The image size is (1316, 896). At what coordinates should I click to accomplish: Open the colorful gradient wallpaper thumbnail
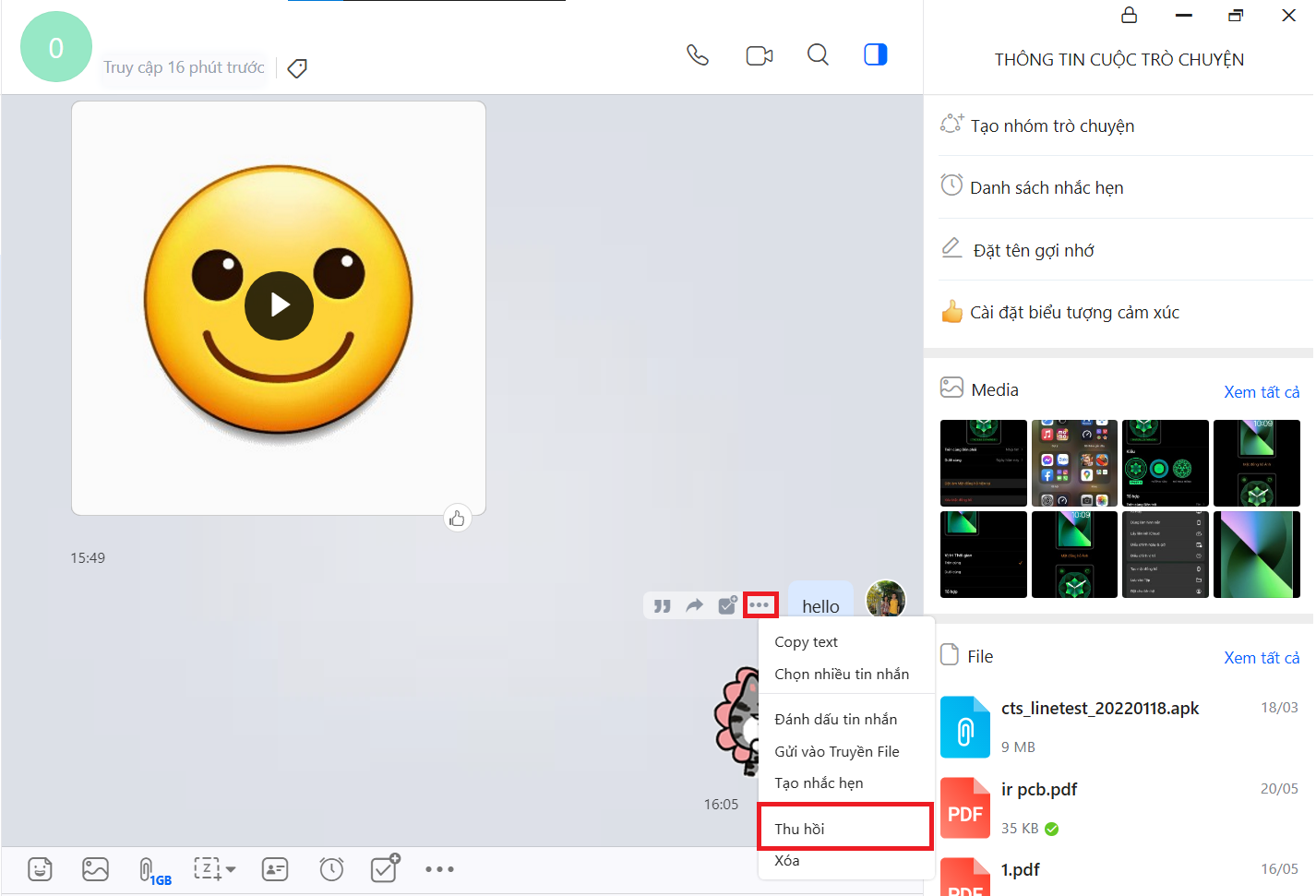[1256, 555]
